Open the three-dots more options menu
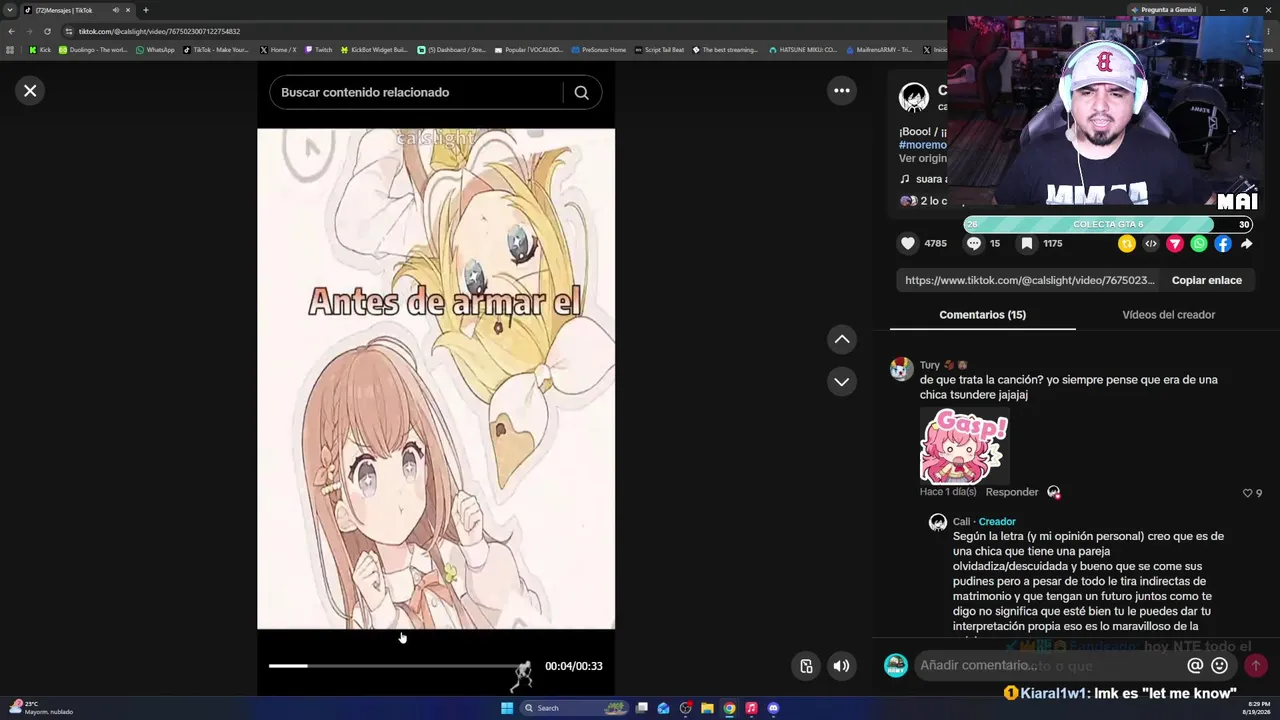Viewport: 1280px width, 720px height. [842, 91]
